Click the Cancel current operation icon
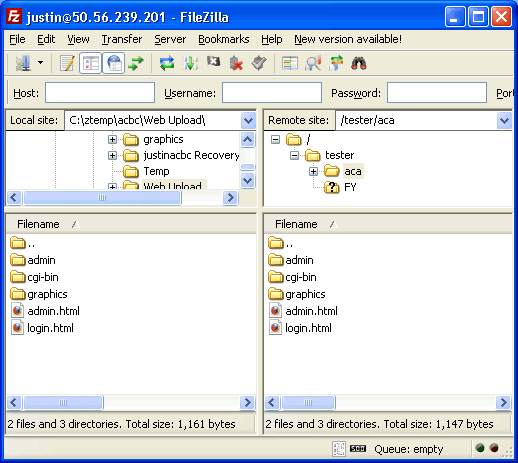 click(x=213, y=63)
